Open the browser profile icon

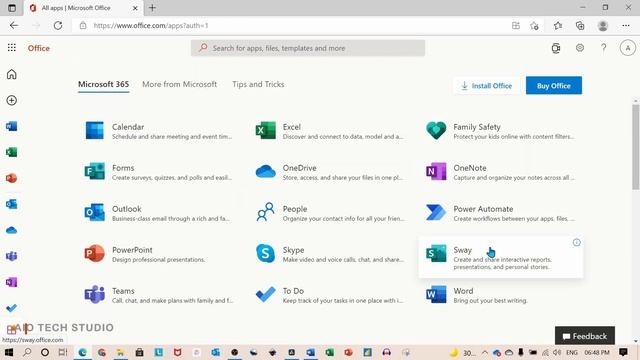(603, 26)
